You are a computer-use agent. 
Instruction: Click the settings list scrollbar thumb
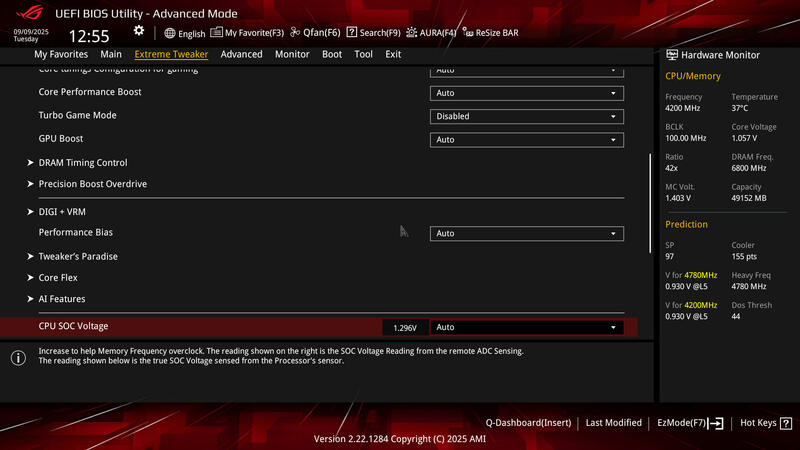(x=650, y=203)
